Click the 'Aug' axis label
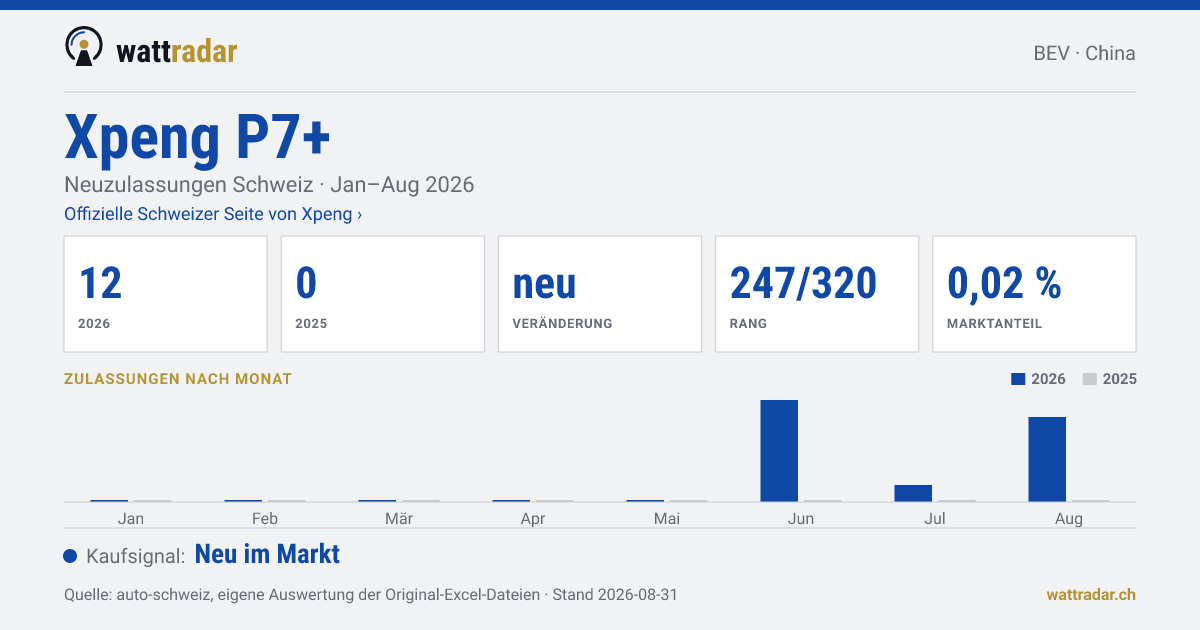This screenshot has width=1200, height=630. pos(1069,519)
